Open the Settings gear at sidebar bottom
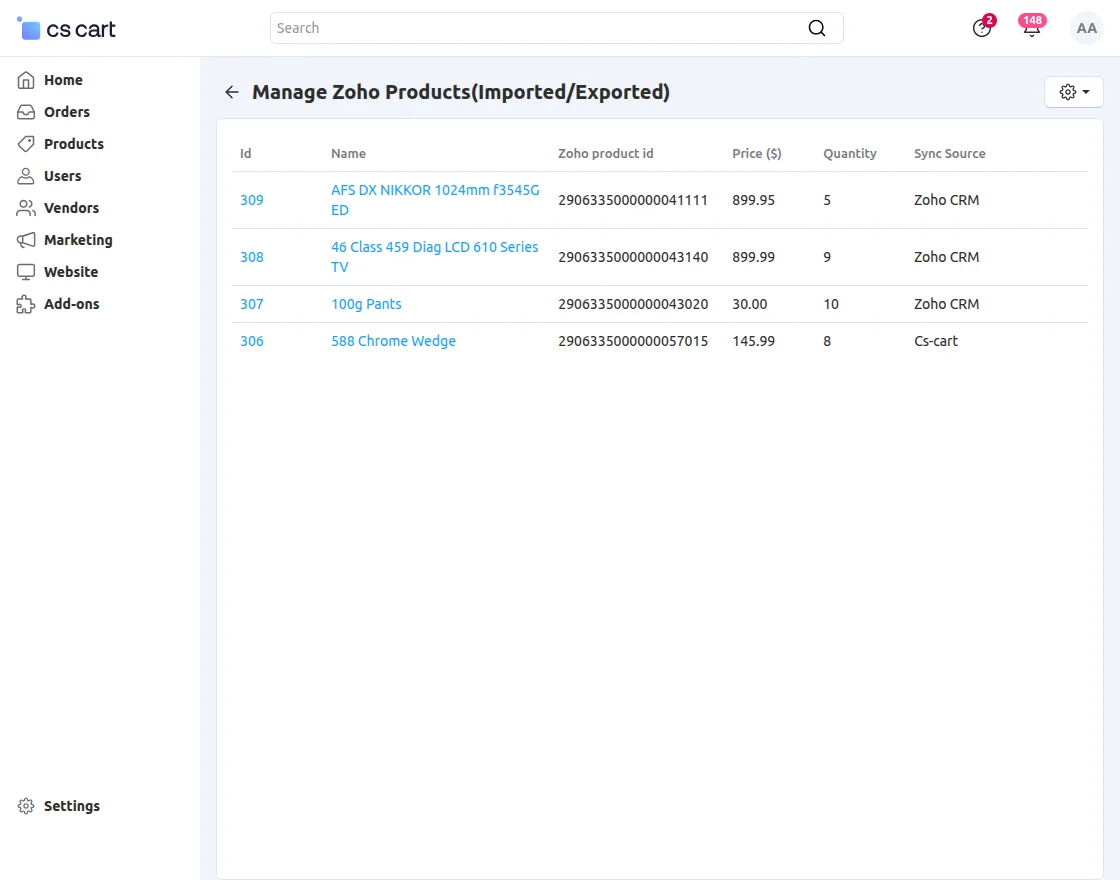 pos(24,806)
